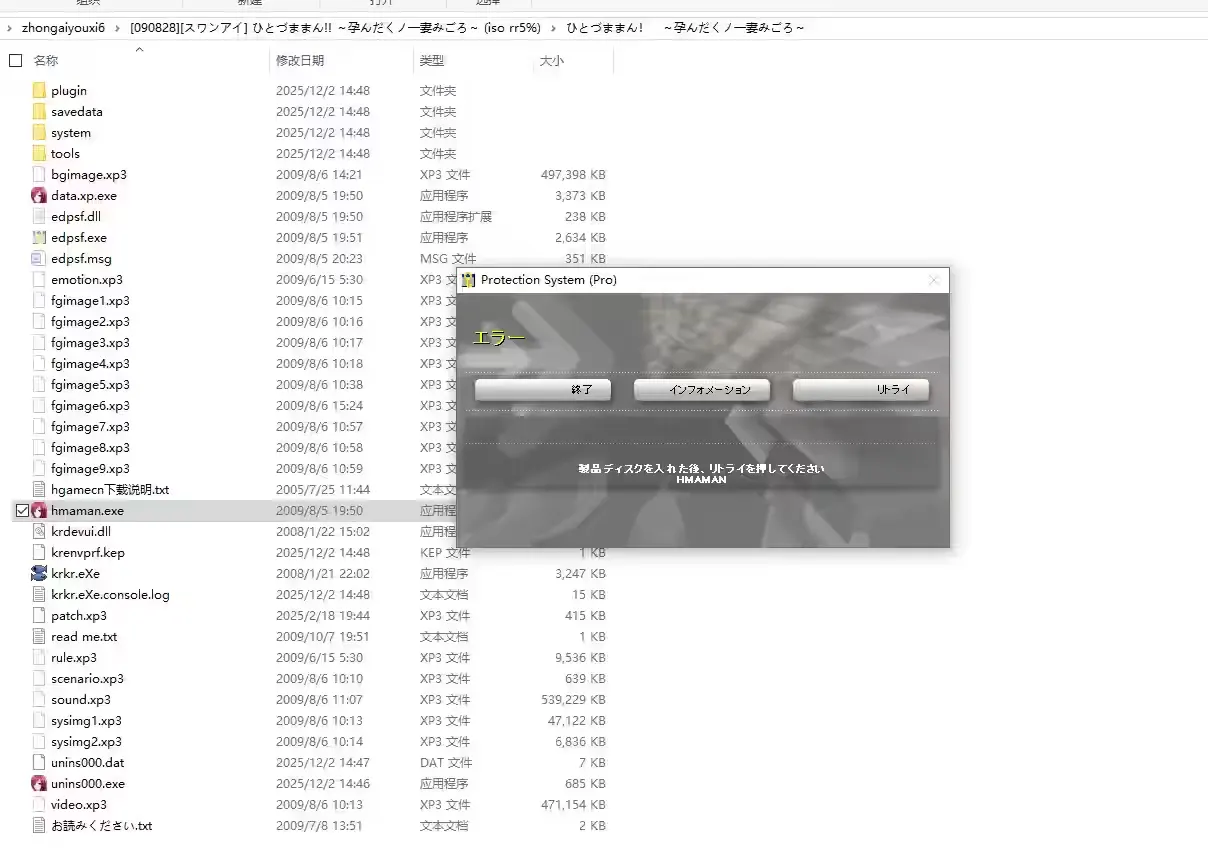Click the bgimage.xp3 file icon
Viewport: 1208px width, 852px height.
pos(39,174)
